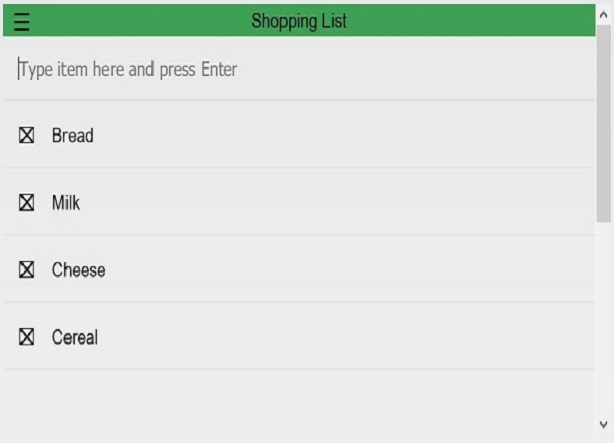
Task: Open the hamburger menu
Action: point(21,21)
